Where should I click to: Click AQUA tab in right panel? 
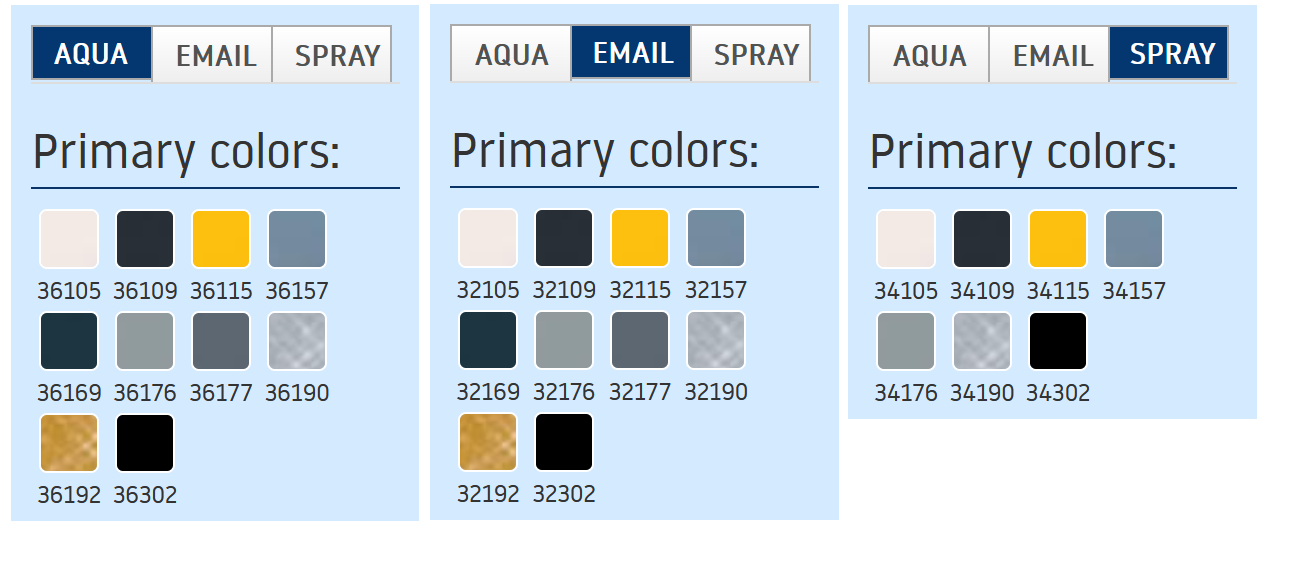[x=929, y=55]
